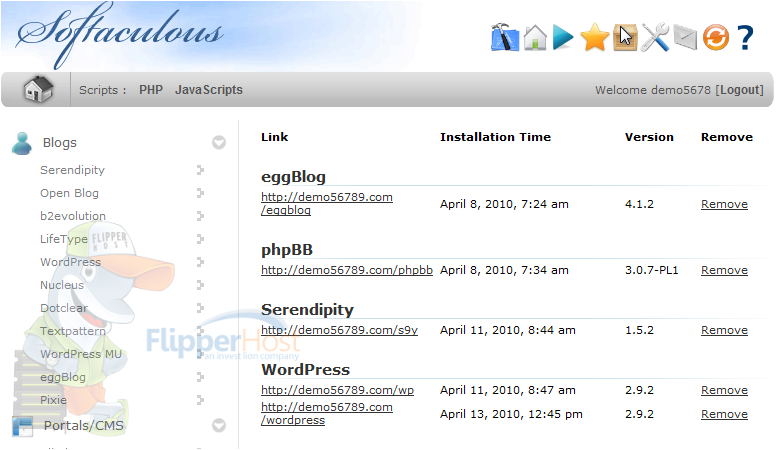Screen dimensions: 776x450
Task: Click the Serendipity section heading
Action: click(x=307, y=310)
